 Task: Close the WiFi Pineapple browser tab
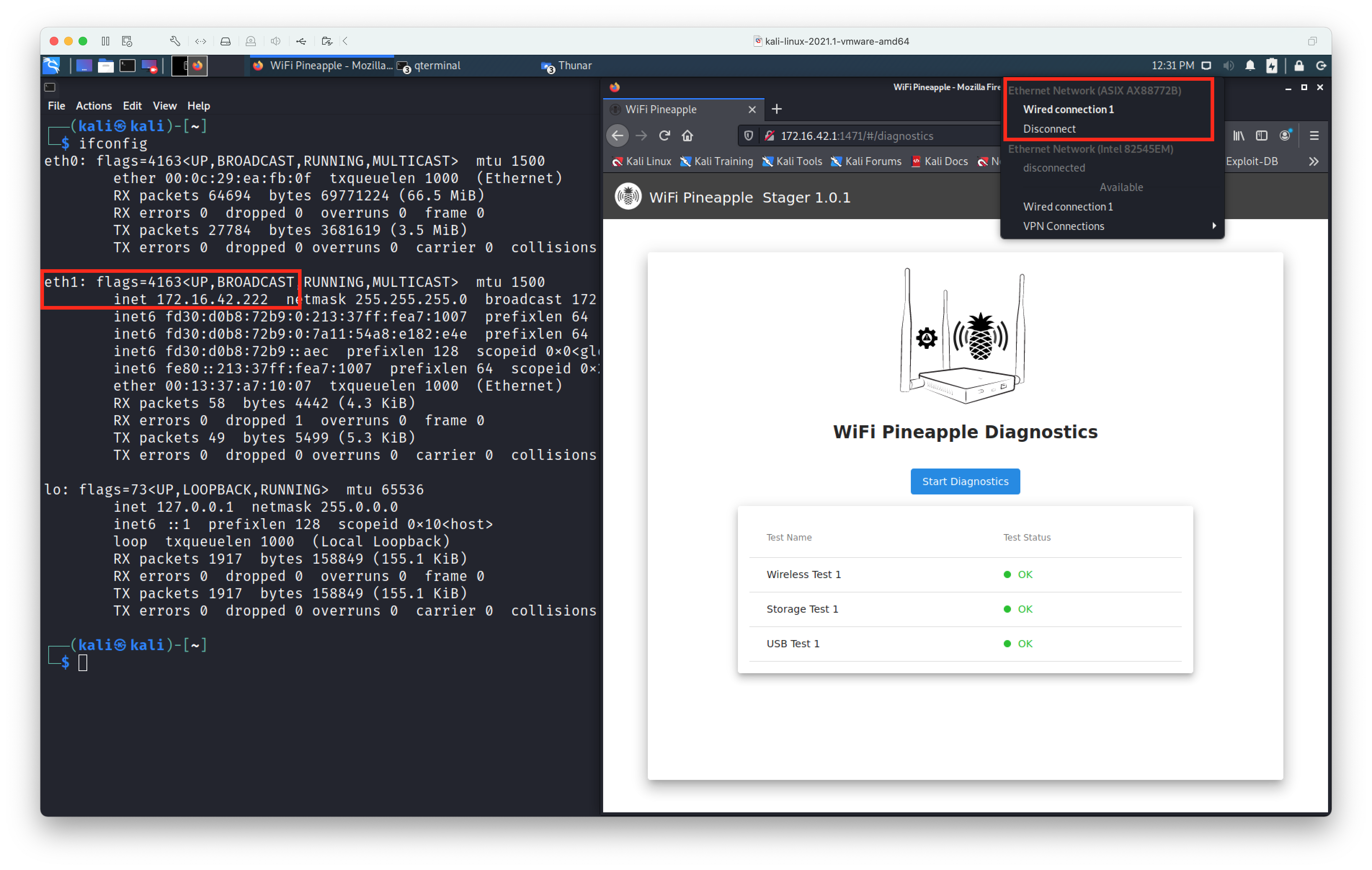tap(752, 109)
